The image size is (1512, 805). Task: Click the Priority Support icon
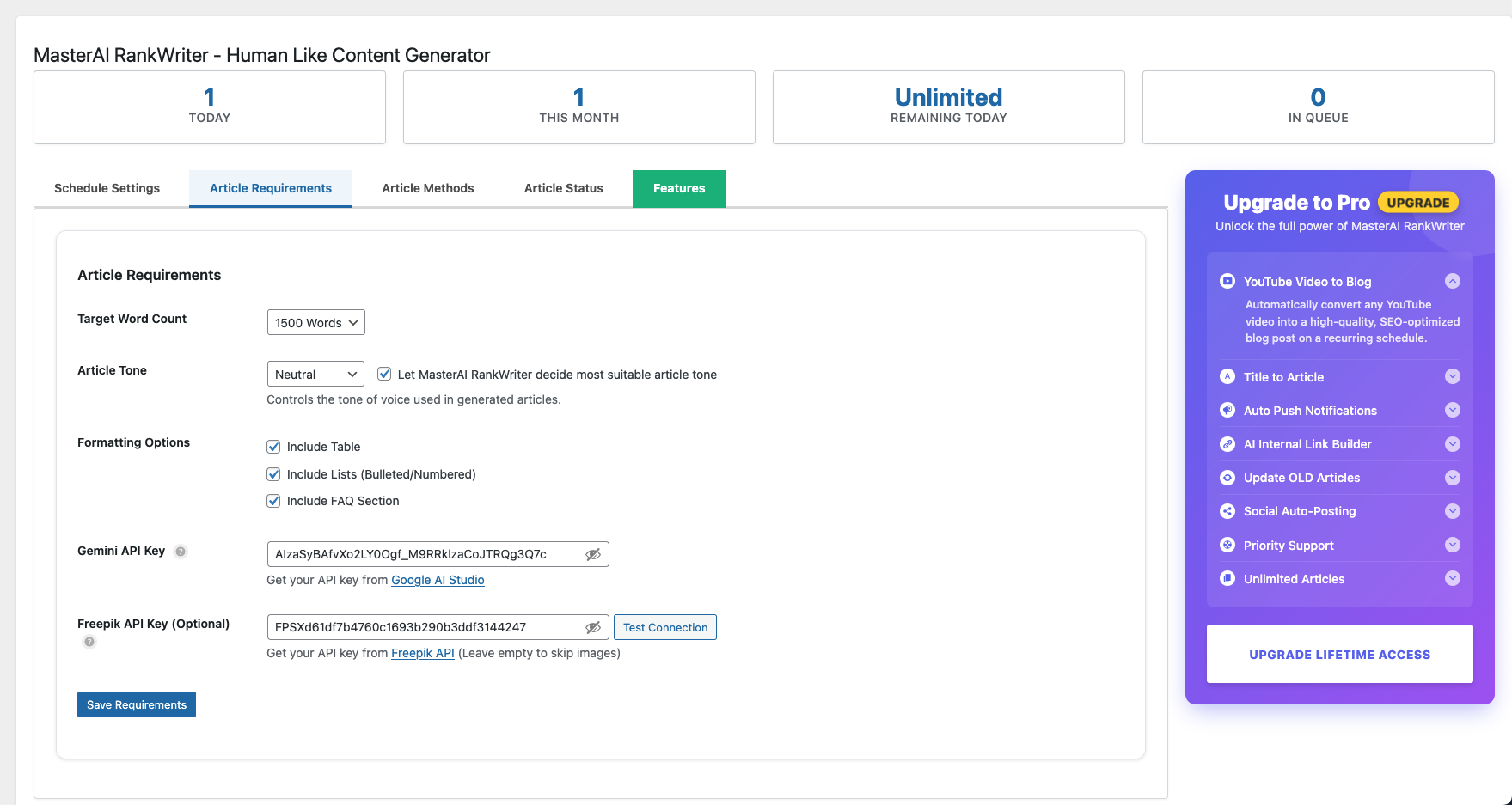pyautogui.click(x=1227, y=545)
